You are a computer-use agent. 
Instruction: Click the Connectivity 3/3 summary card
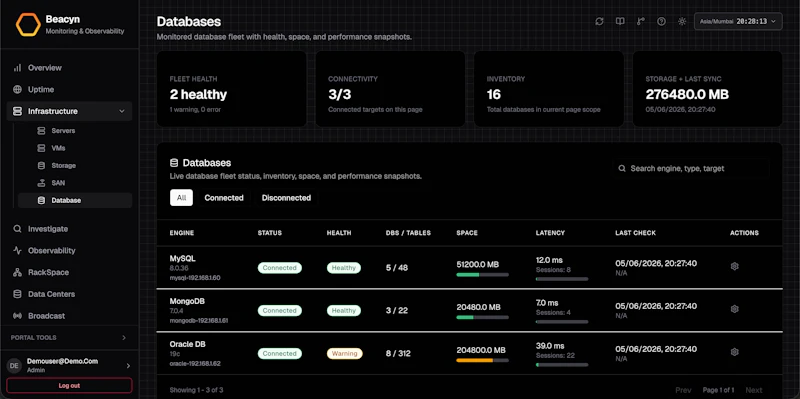(390, 89)
